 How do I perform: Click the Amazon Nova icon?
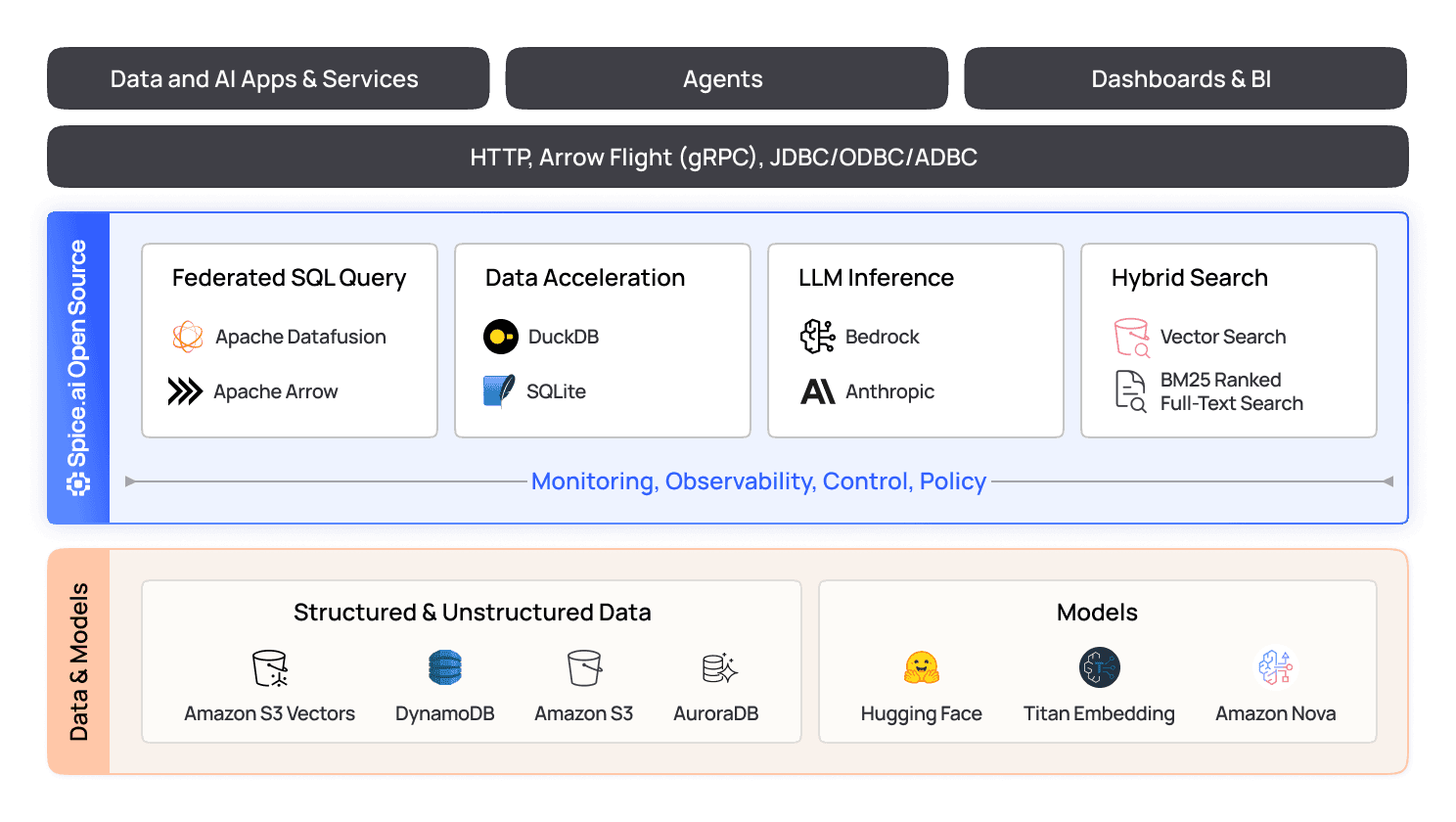1275,665
